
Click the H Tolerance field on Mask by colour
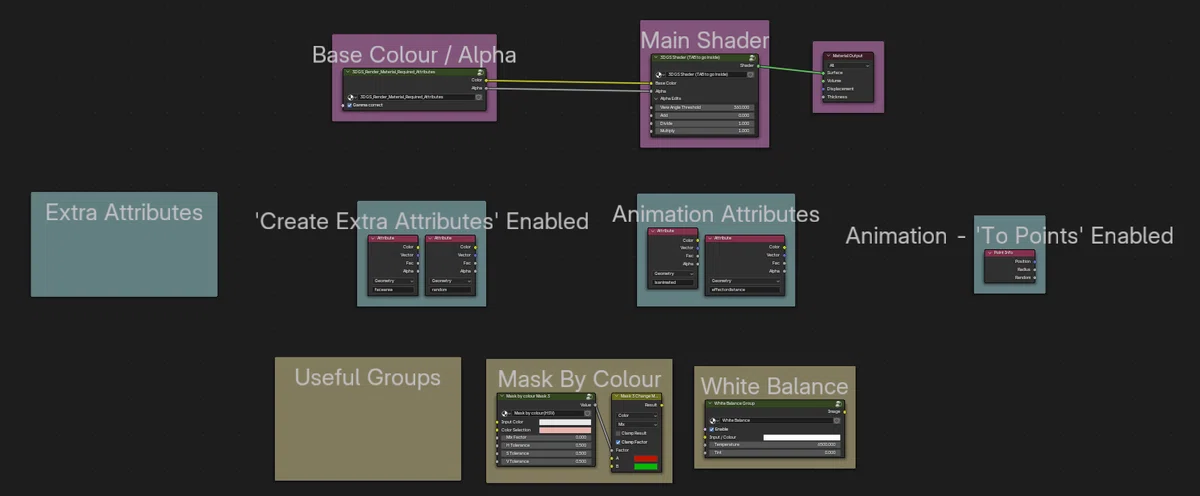tap(545, 445)
